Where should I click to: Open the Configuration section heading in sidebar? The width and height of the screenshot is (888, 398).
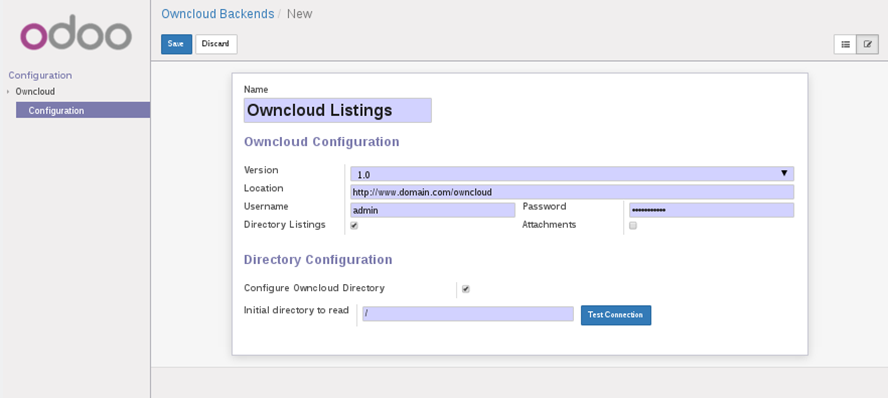pos(40,75)
